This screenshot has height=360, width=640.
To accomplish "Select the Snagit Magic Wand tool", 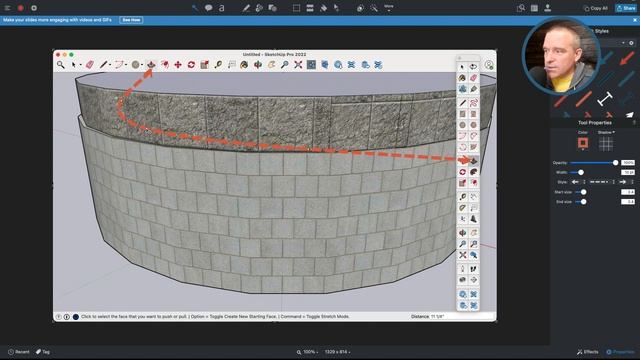I will [374, 8].
